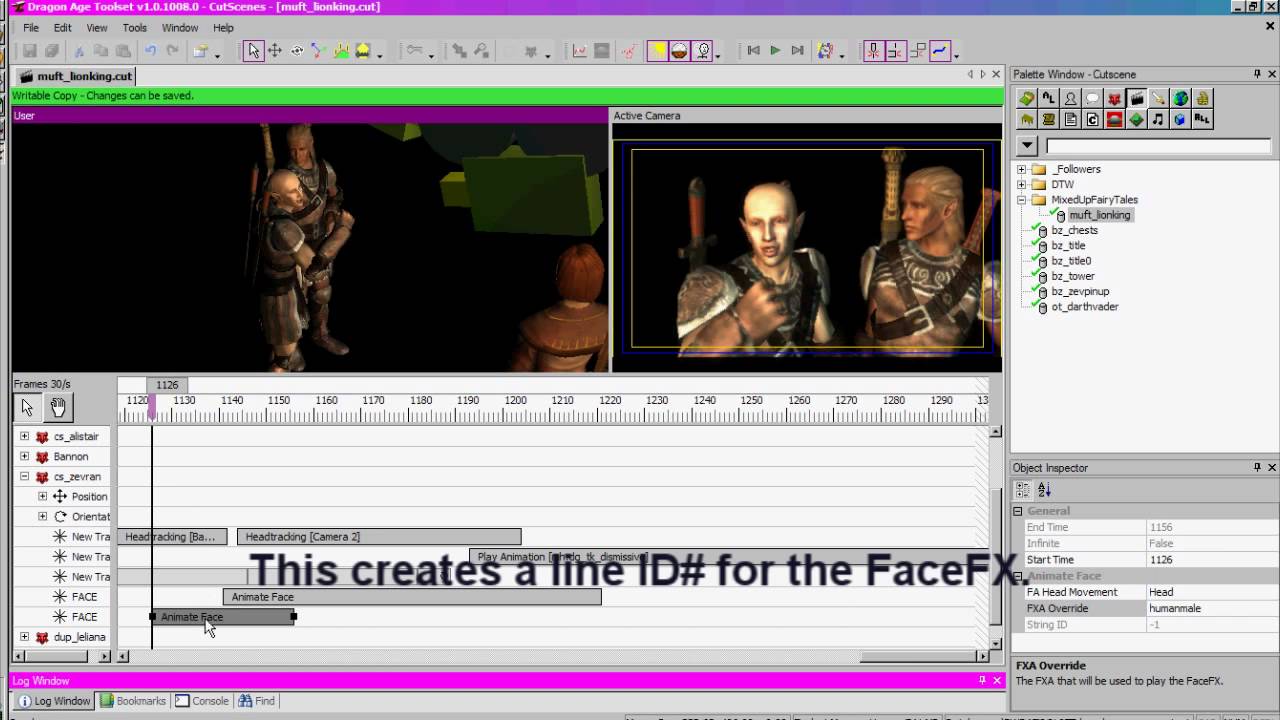Show Maps via globe palette icon

click(x=1180, y=98)
